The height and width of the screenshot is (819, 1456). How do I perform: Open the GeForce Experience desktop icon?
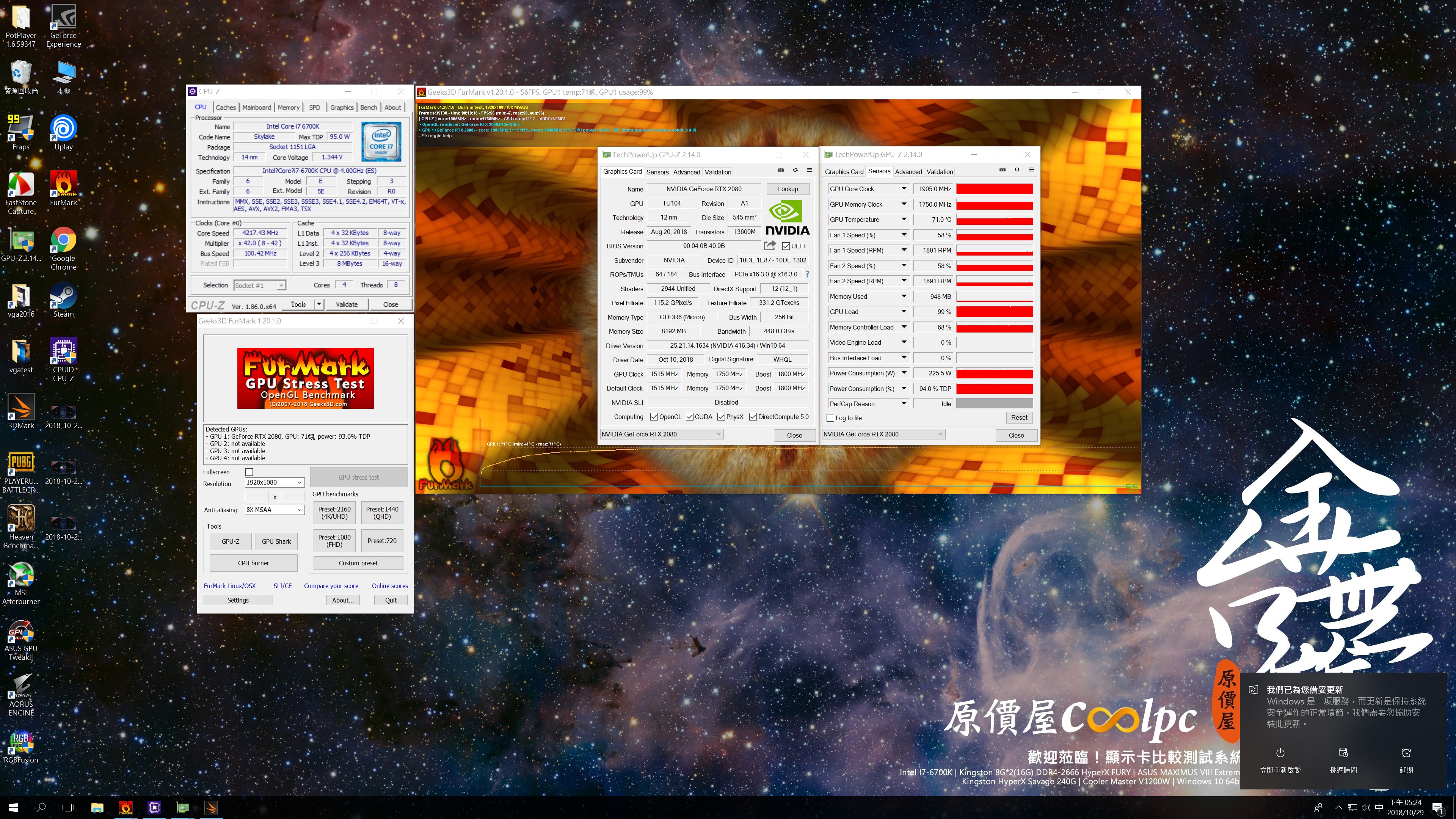(x=63, y=25)
